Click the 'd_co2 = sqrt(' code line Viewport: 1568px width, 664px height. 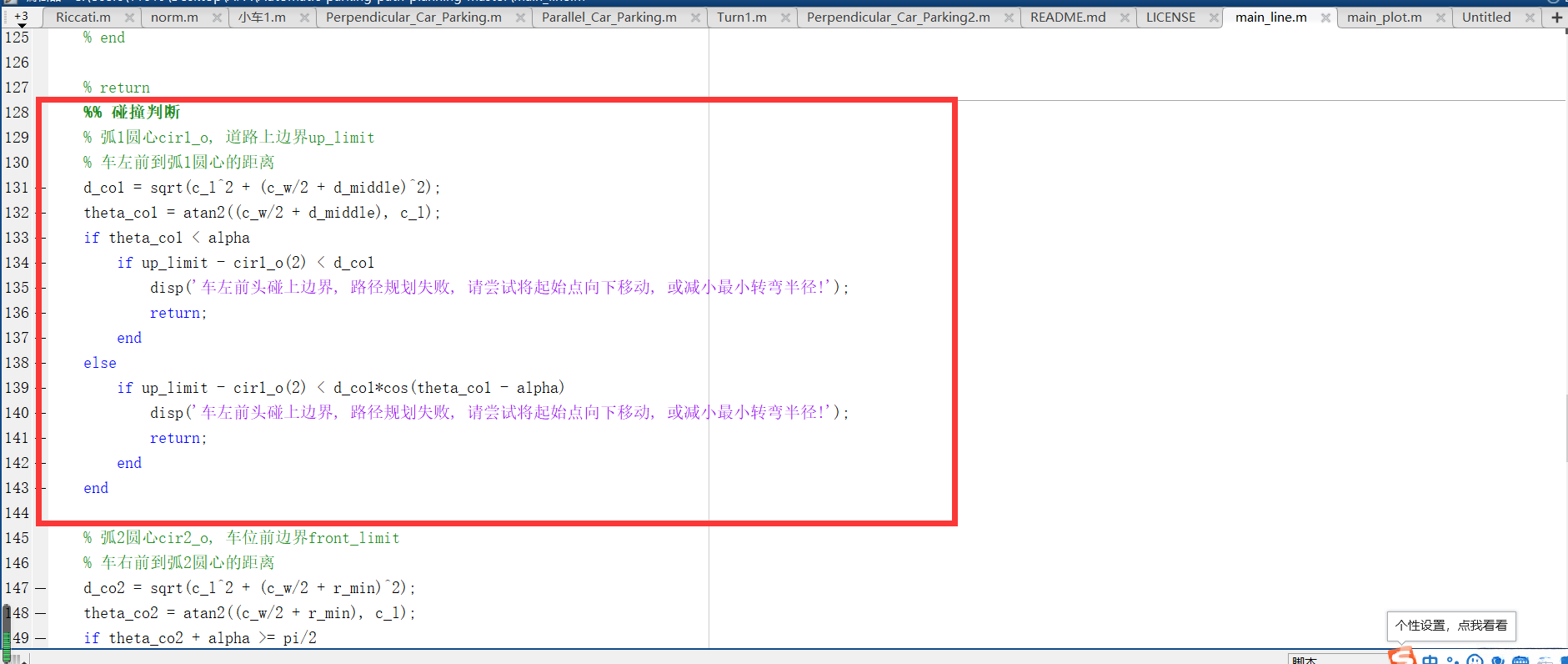(249, 588)
